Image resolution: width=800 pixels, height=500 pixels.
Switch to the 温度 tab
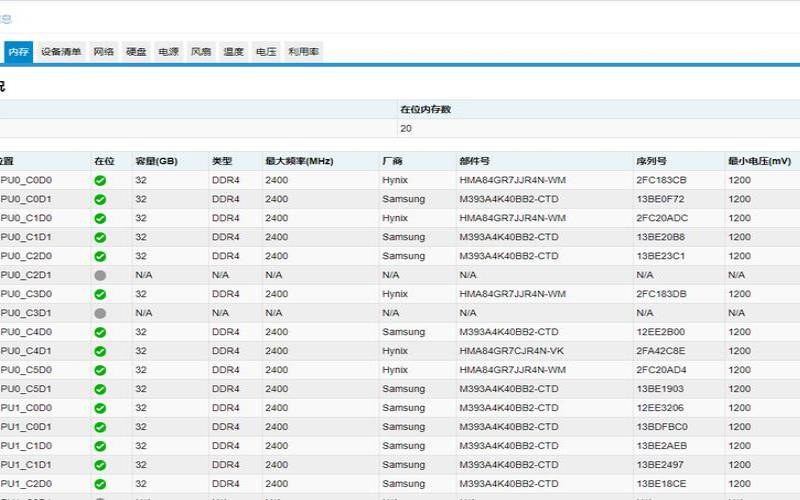(x=234, y=52)
